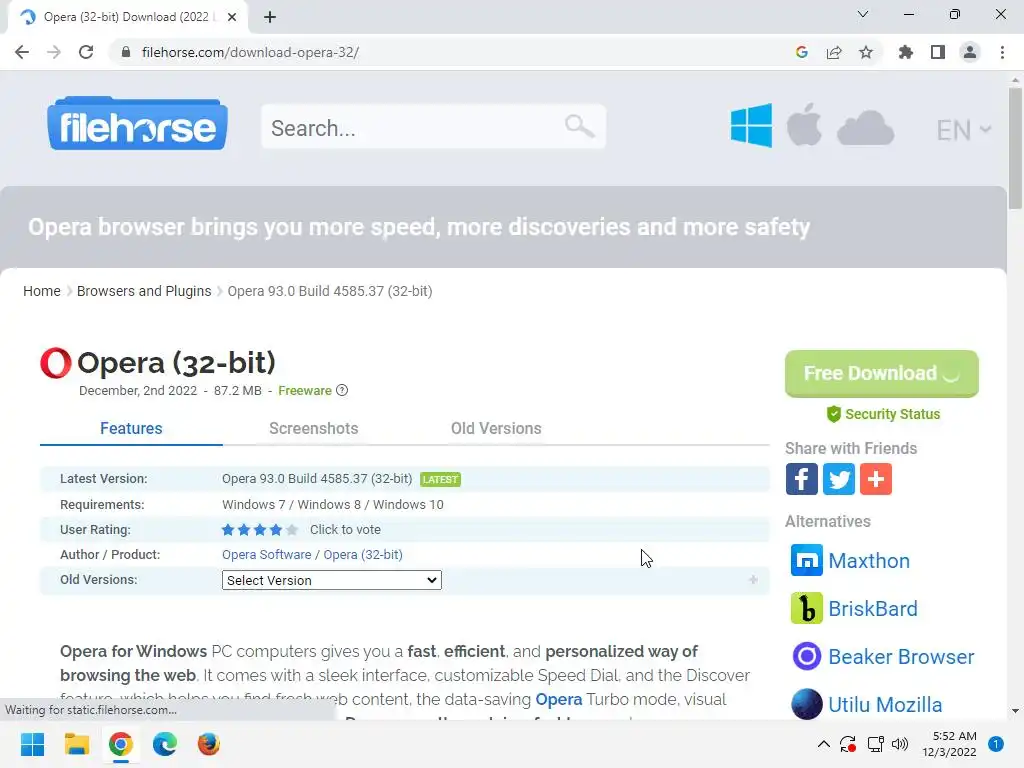
Task: Click the red Opera logo icon
Action: tap(56, 363)
